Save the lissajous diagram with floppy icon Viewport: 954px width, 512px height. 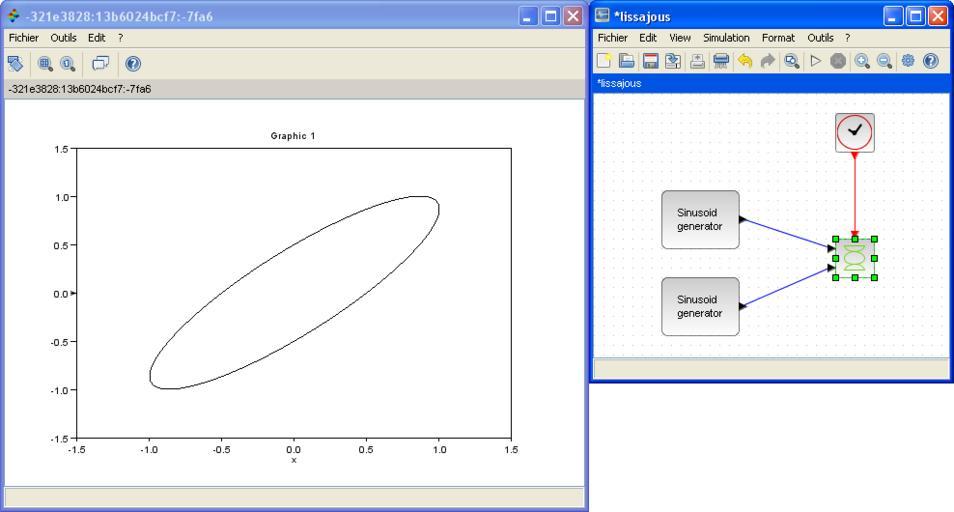[649, 62]
